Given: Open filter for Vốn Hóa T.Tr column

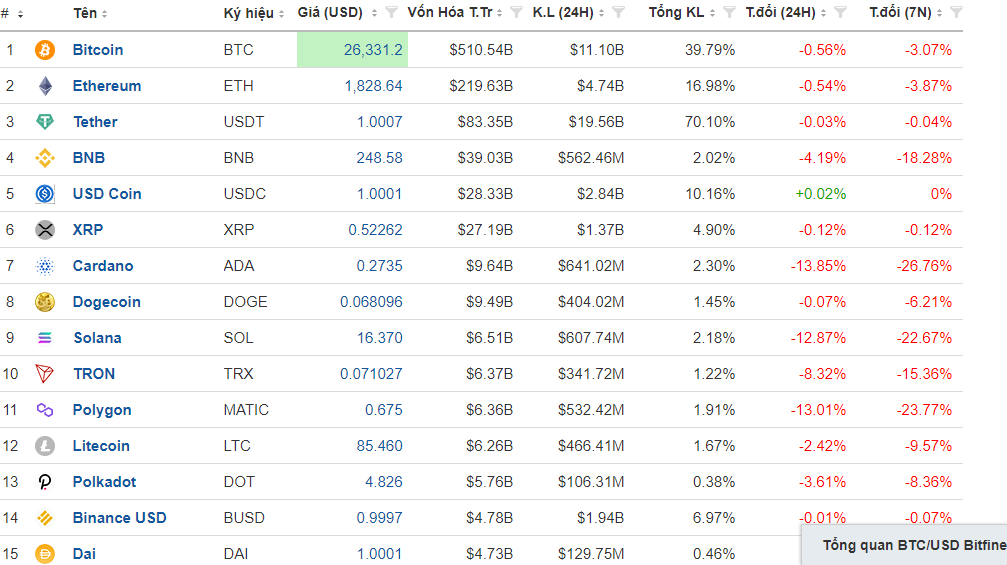Looking at the screenshot, I should (x=516, y=12).
